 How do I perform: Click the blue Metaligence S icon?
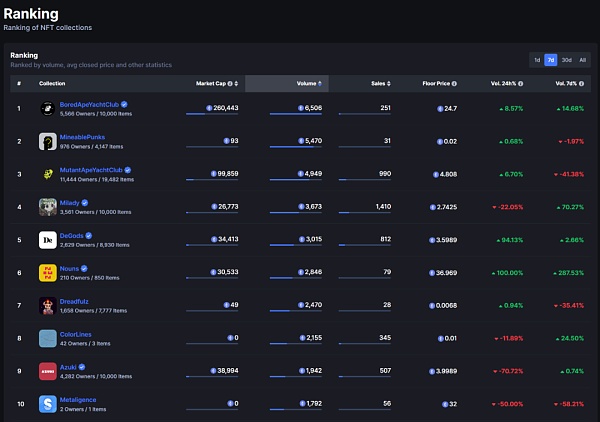47,403
